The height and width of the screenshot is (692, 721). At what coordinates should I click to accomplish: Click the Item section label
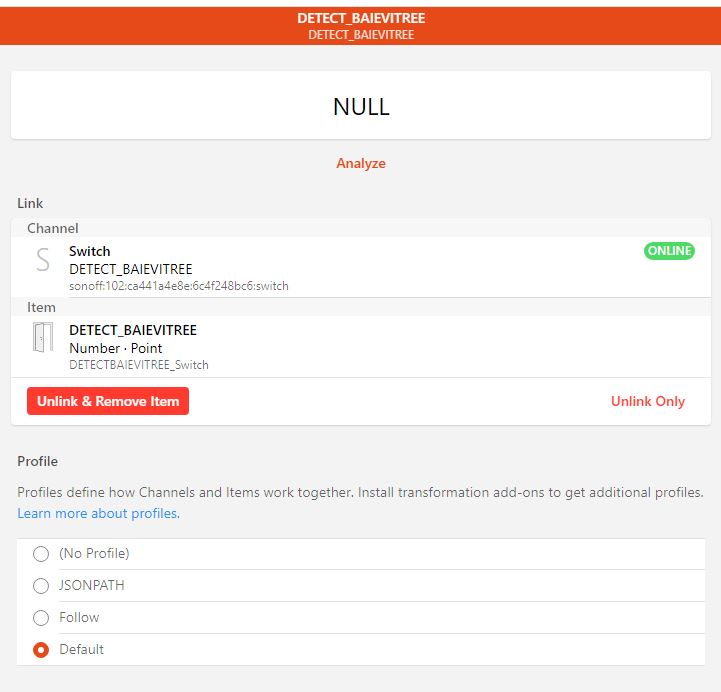tap(41, 307)
